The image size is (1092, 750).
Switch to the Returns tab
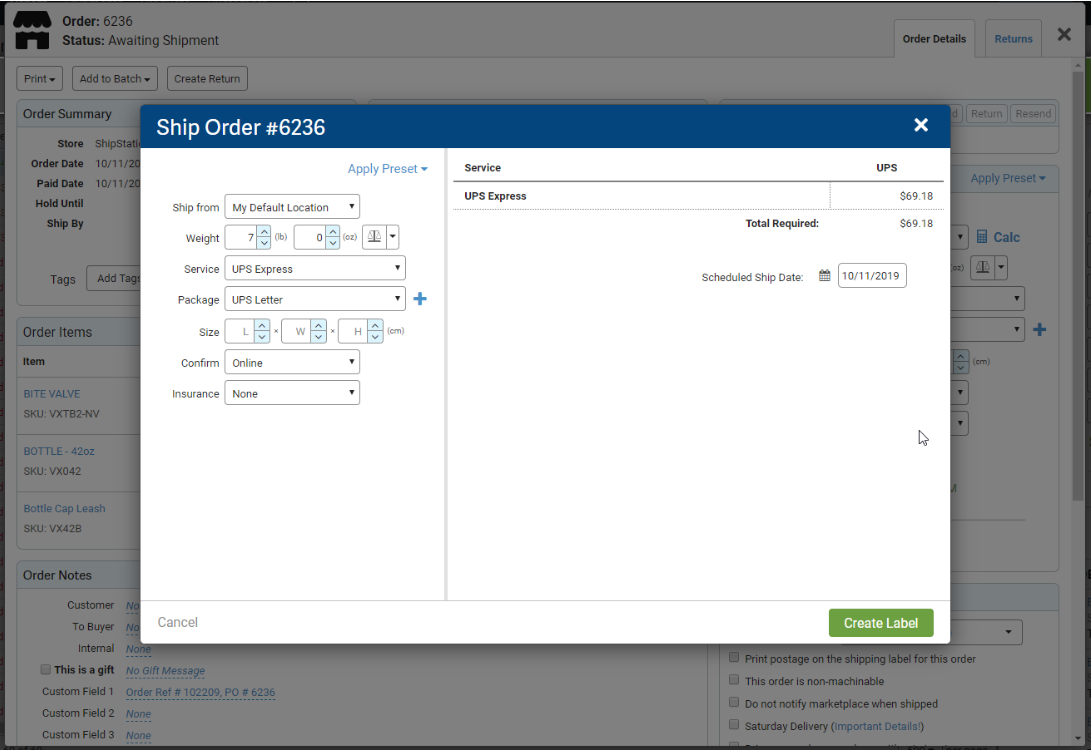click(x=1013, y=39)
